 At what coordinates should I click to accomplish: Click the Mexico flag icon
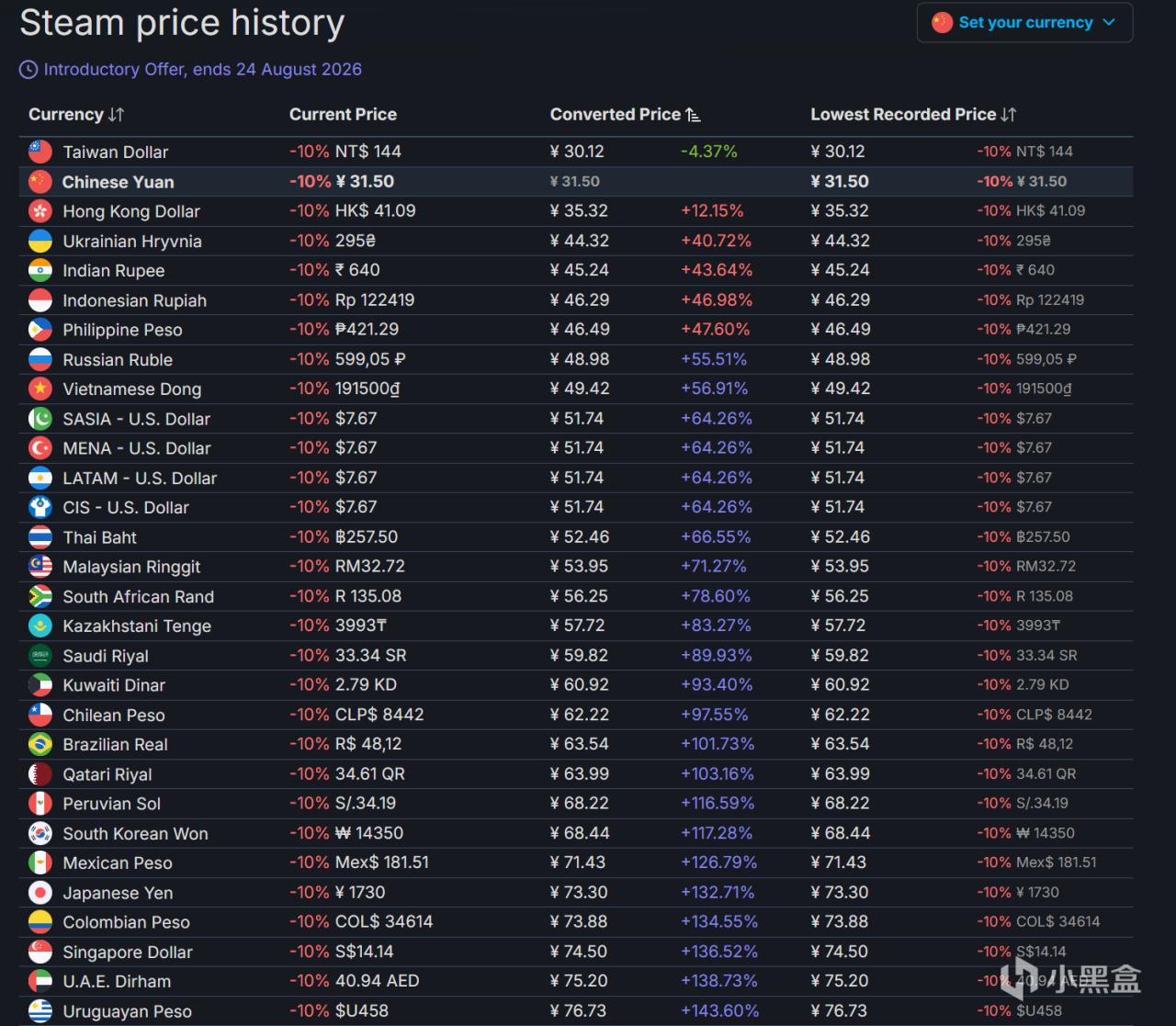pyautogui.click(x=40, y=863)
